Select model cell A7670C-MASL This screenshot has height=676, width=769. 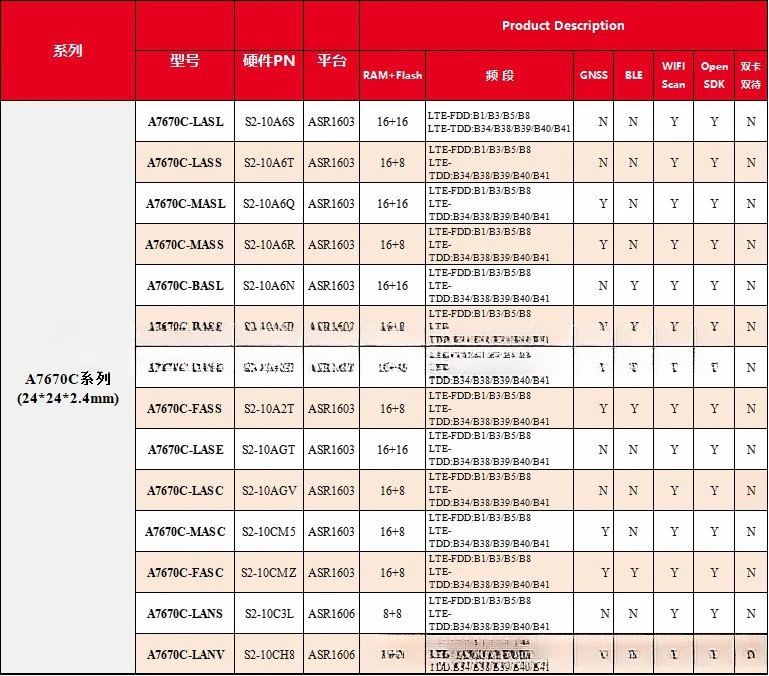click(185, 204)
